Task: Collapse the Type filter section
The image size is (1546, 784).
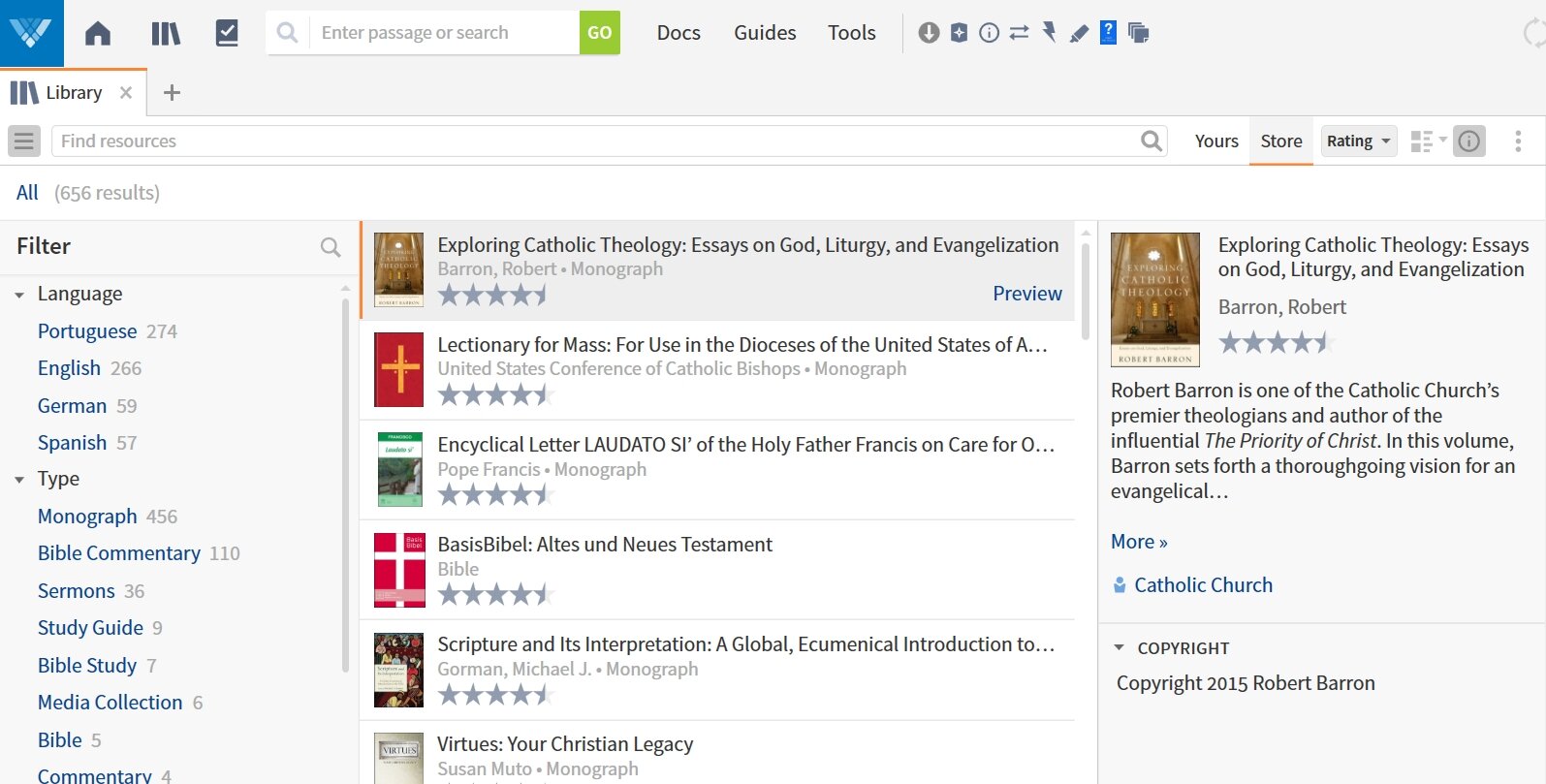Action: click(x=19, y=480)
